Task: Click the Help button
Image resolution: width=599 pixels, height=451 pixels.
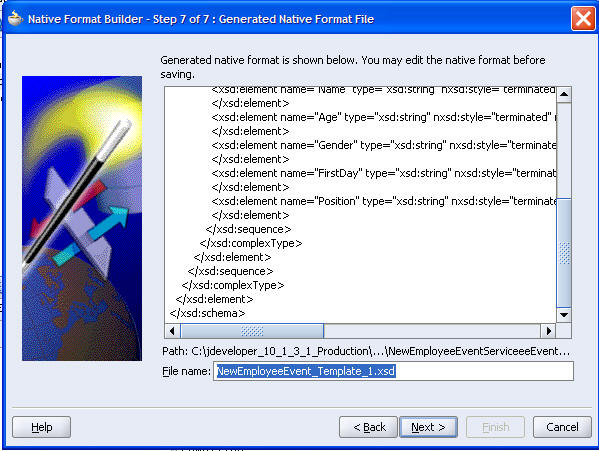Action: coord(41,427)
